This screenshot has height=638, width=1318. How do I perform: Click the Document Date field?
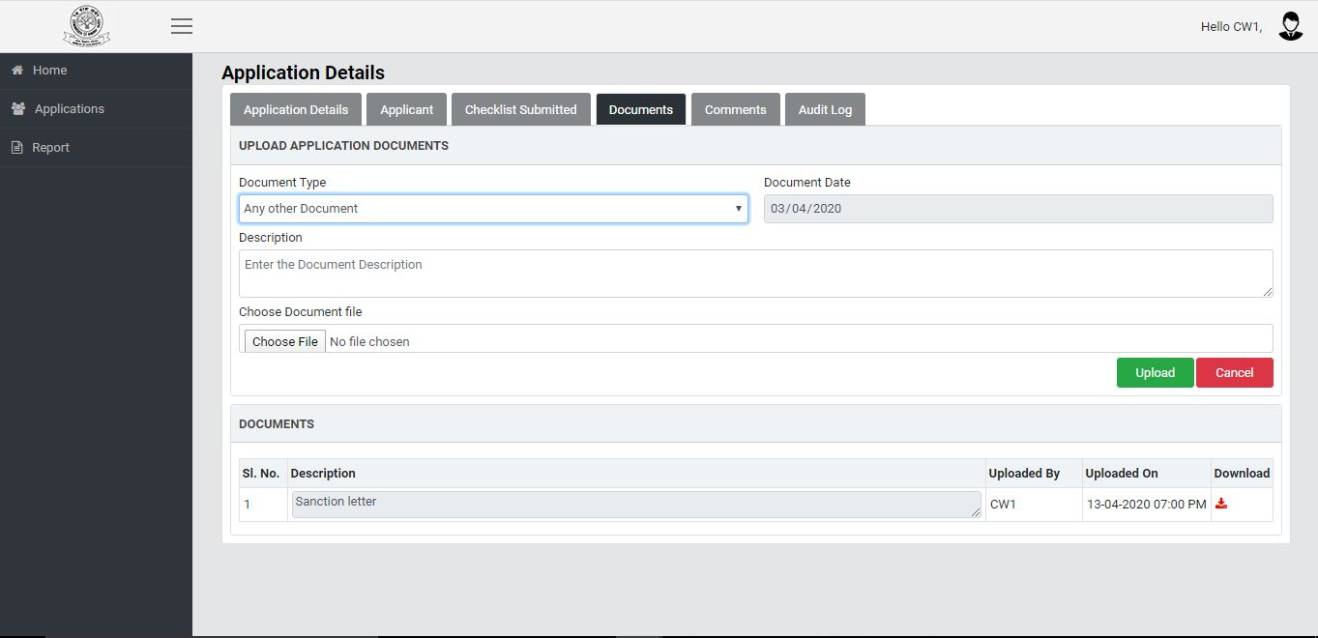[x=1017, y=209]
